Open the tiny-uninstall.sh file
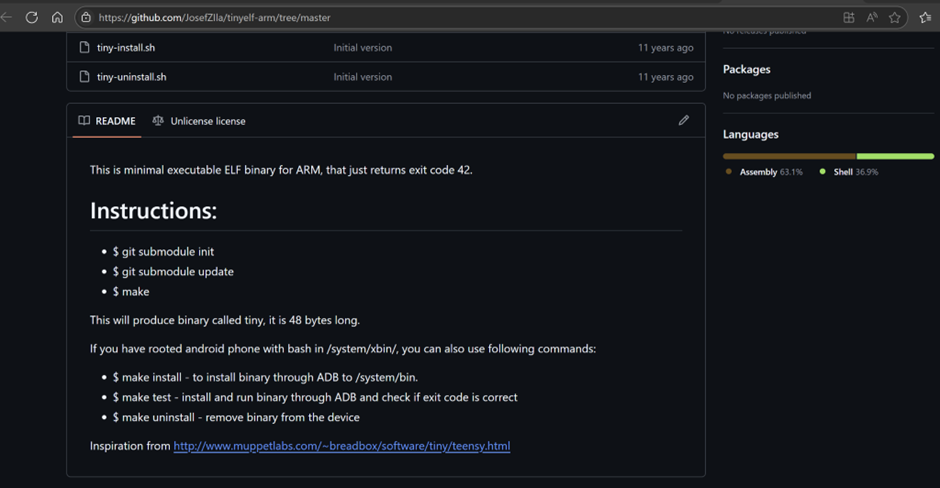The height and width of the screenshot is (488, 940). 132,77
